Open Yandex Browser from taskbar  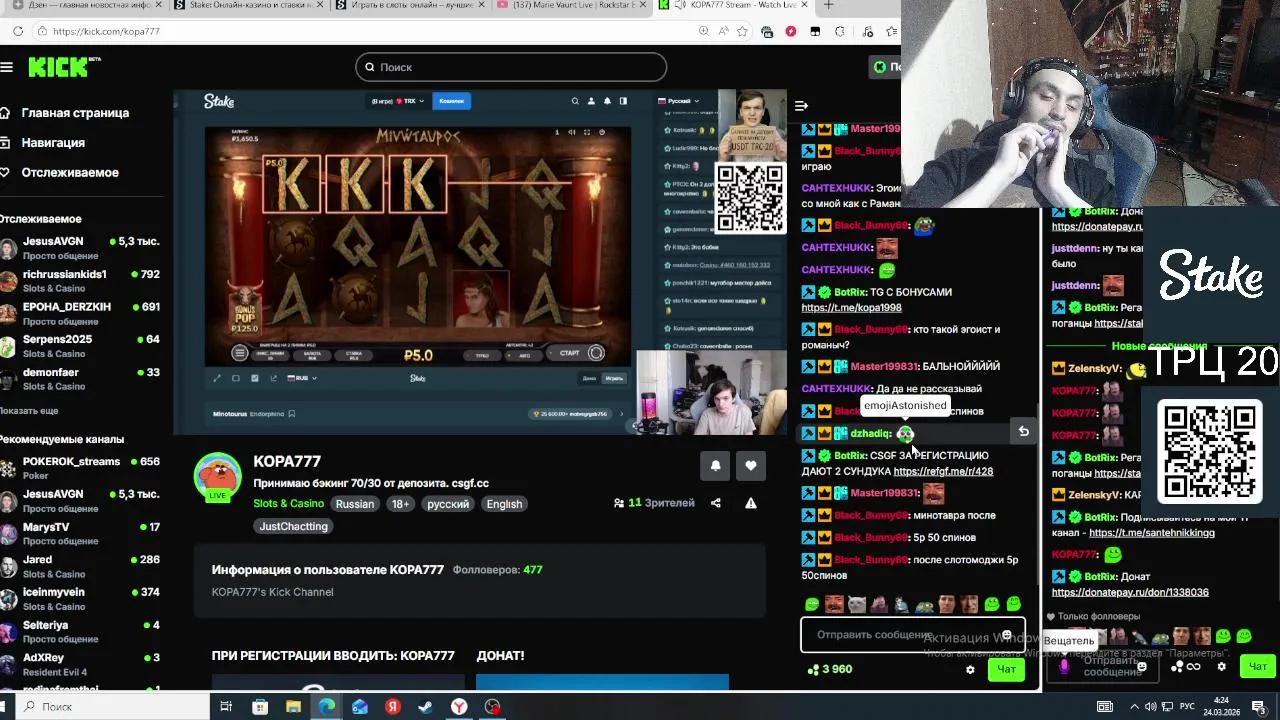click(459, 707)
